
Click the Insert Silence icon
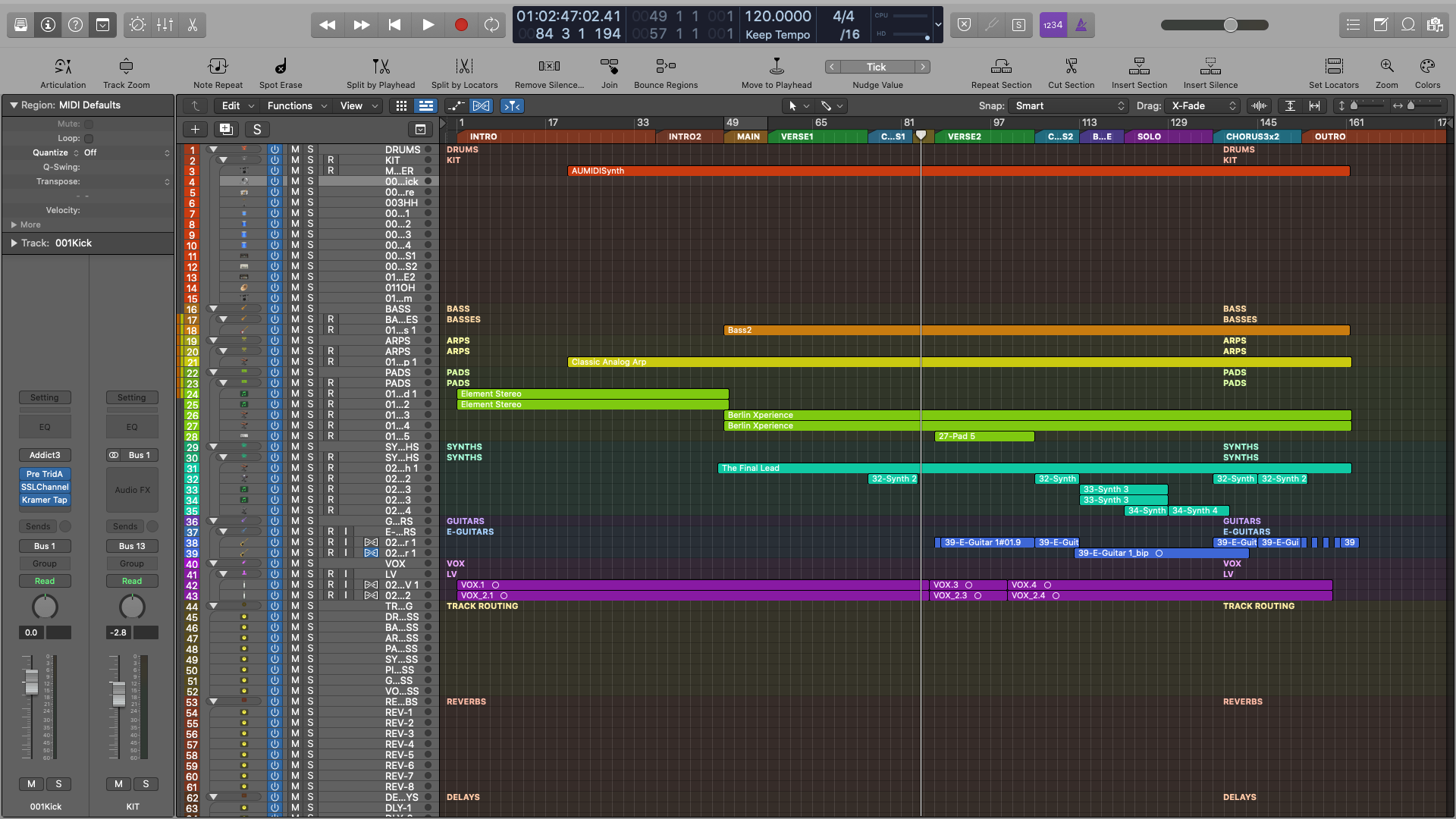(1210, 66)
